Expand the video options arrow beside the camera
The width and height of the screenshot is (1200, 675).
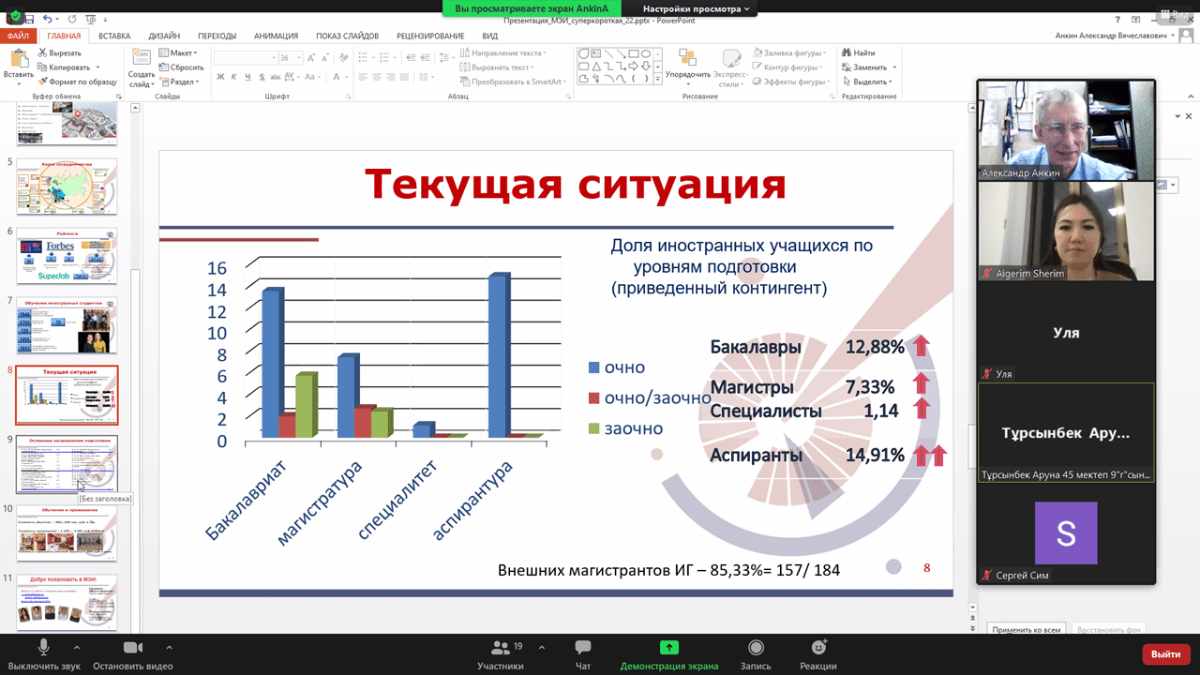169,647
